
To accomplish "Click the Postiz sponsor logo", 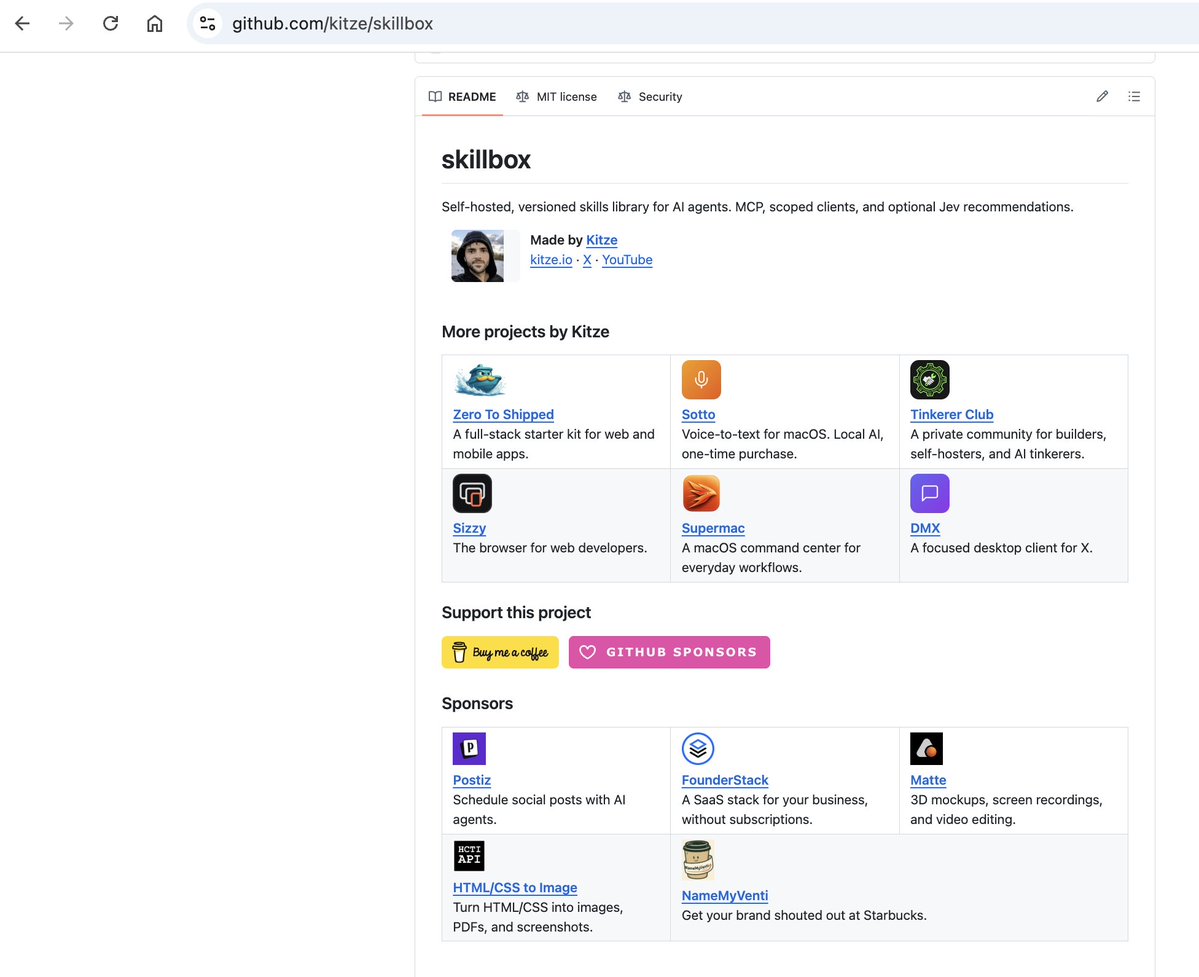I will [x=470, y=748].
